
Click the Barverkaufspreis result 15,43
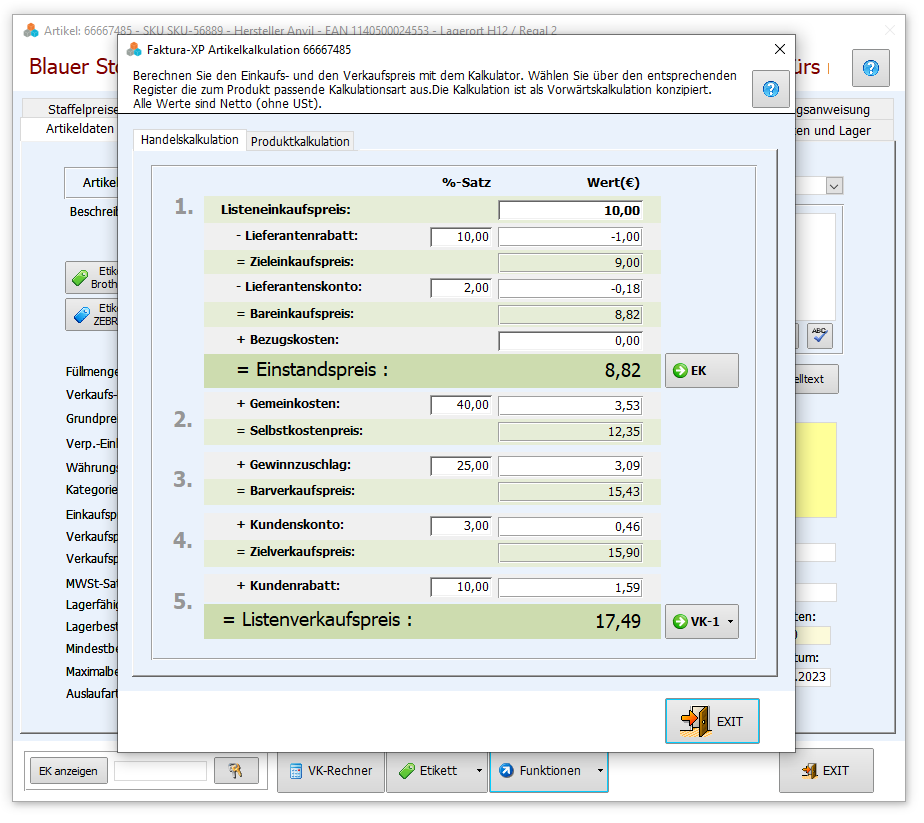click(x=570, y=491)
